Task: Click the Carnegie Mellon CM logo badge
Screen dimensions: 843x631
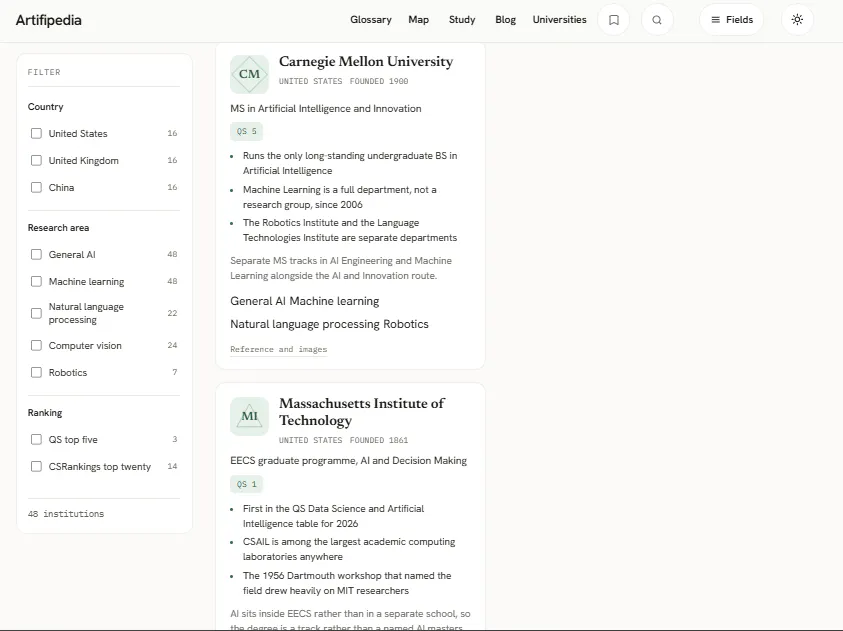Action: click(x=249, y=74)
